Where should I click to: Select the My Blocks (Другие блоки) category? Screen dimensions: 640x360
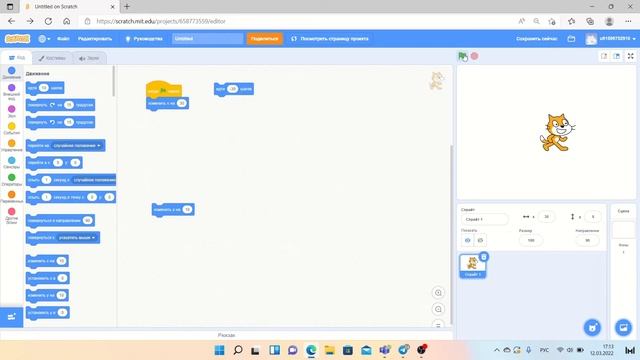click(11, 216)
